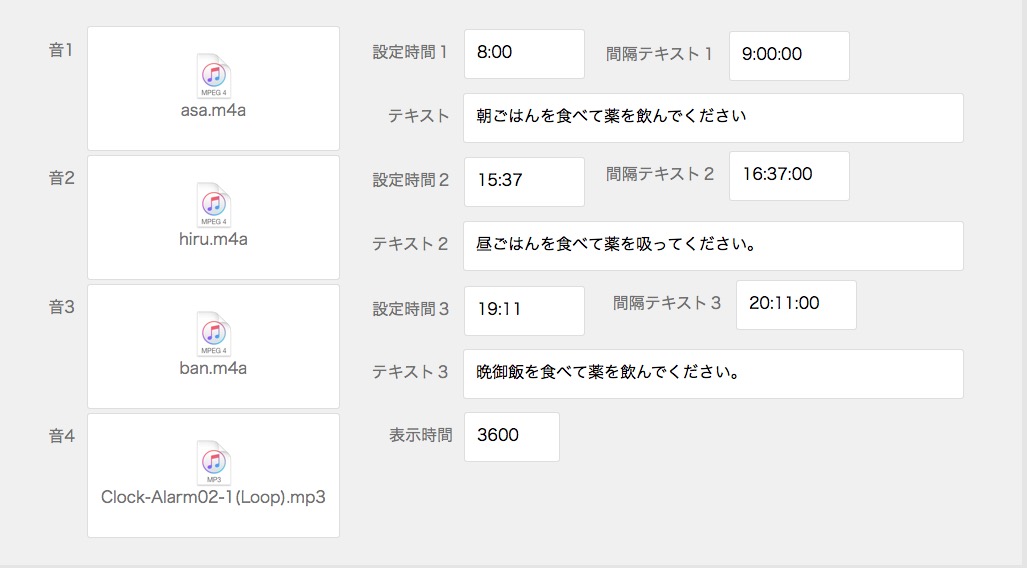Click the 音4 audio container box
Screen dimensions: 1027x568
coord(214,476)
